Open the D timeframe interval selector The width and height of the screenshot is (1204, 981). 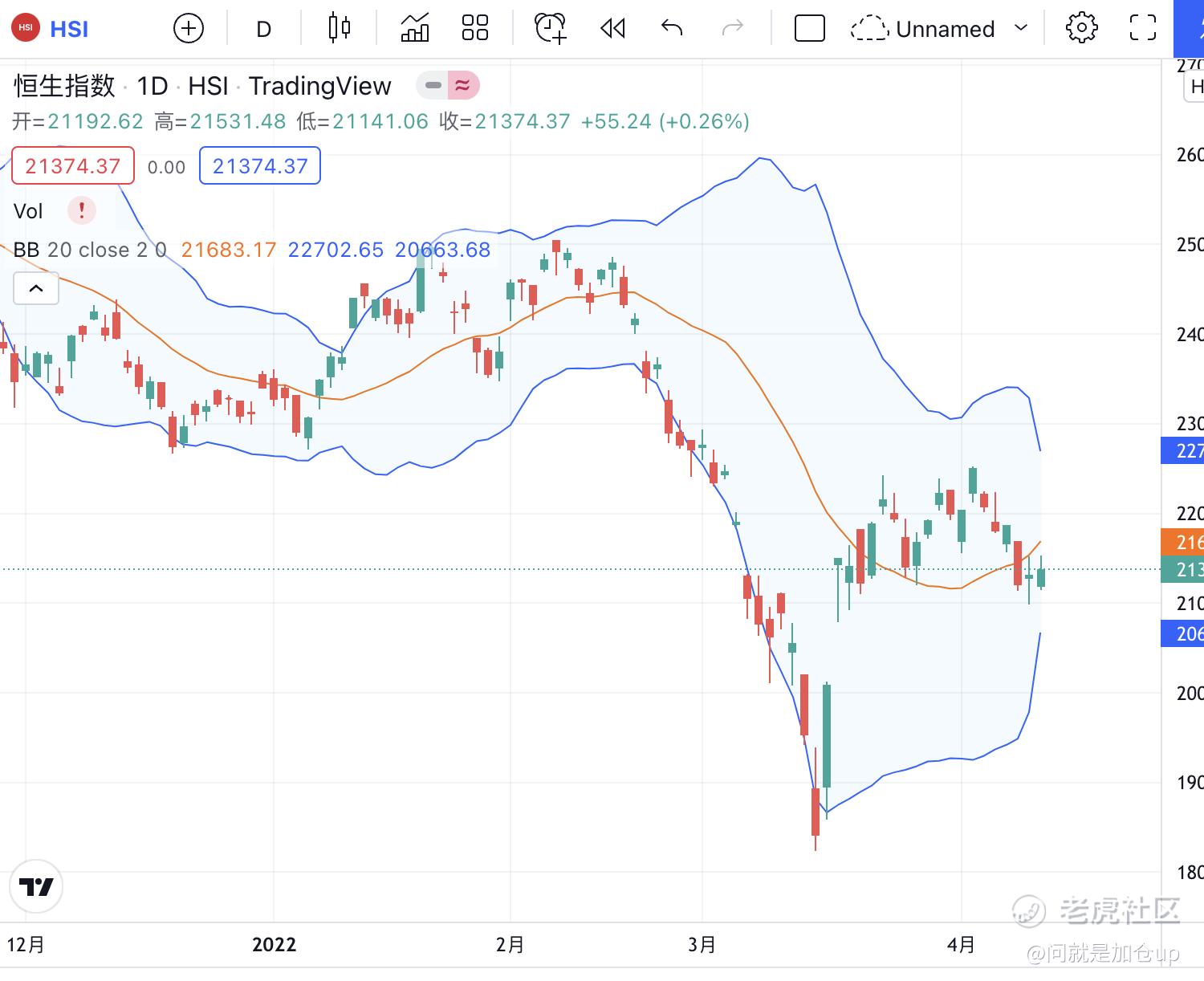(263, 30)
